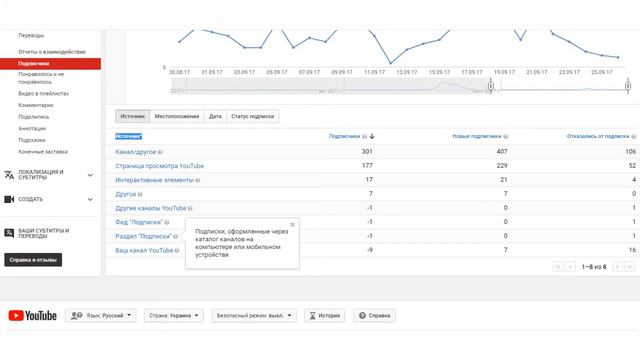Image resolution: width=640 pixels, height=360 pixels.
Task: Click the highlighted Источник column header
Action: pyautogui.click(x=129, y=136)
